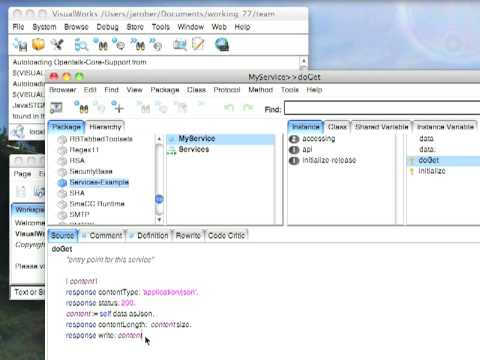This screenshot has height=360, width=480.
Task: Click the greyed redo arrow in browser toolbar
Action: (248, 107)
